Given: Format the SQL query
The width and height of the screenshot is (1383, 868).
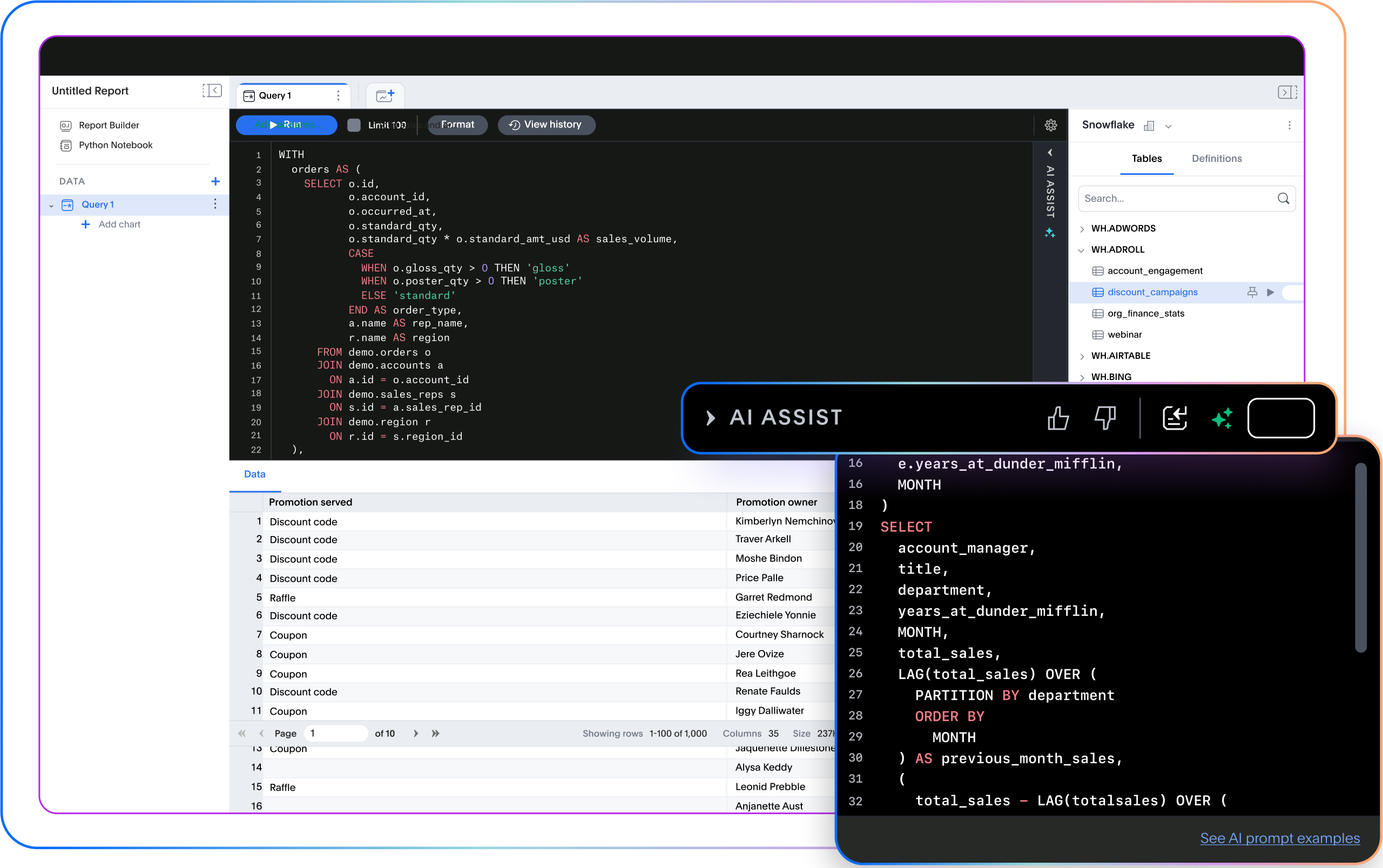Looking at the screenshot, I should [457, 125].
